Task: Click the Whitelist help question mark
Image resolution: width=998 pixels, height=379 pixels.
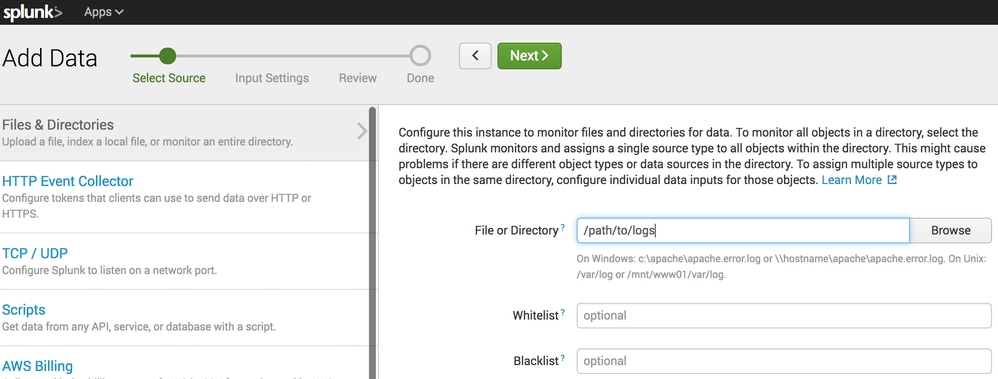Action: [x=563, y=313]
